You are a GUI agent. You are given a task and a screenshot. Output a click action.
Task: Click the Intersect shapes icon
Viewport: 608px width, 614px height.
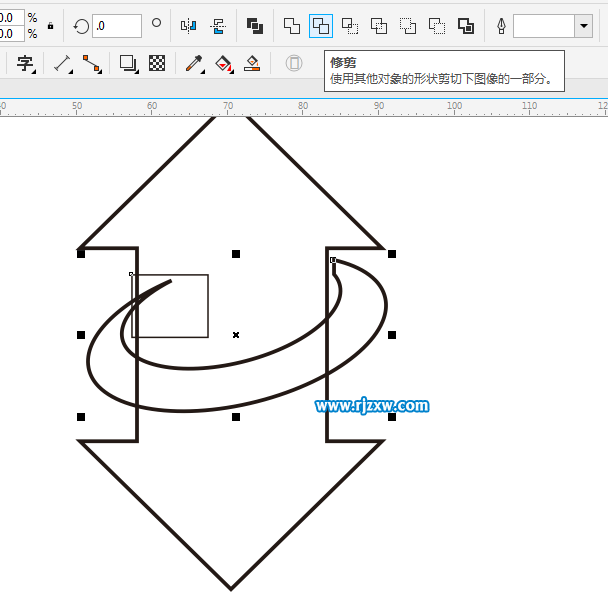(350, 26)
